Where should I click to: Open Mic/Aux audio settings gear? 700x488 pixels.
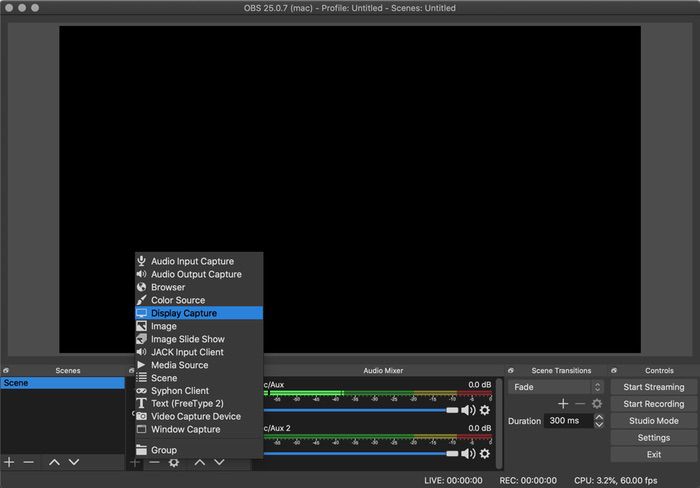point(485,410)
